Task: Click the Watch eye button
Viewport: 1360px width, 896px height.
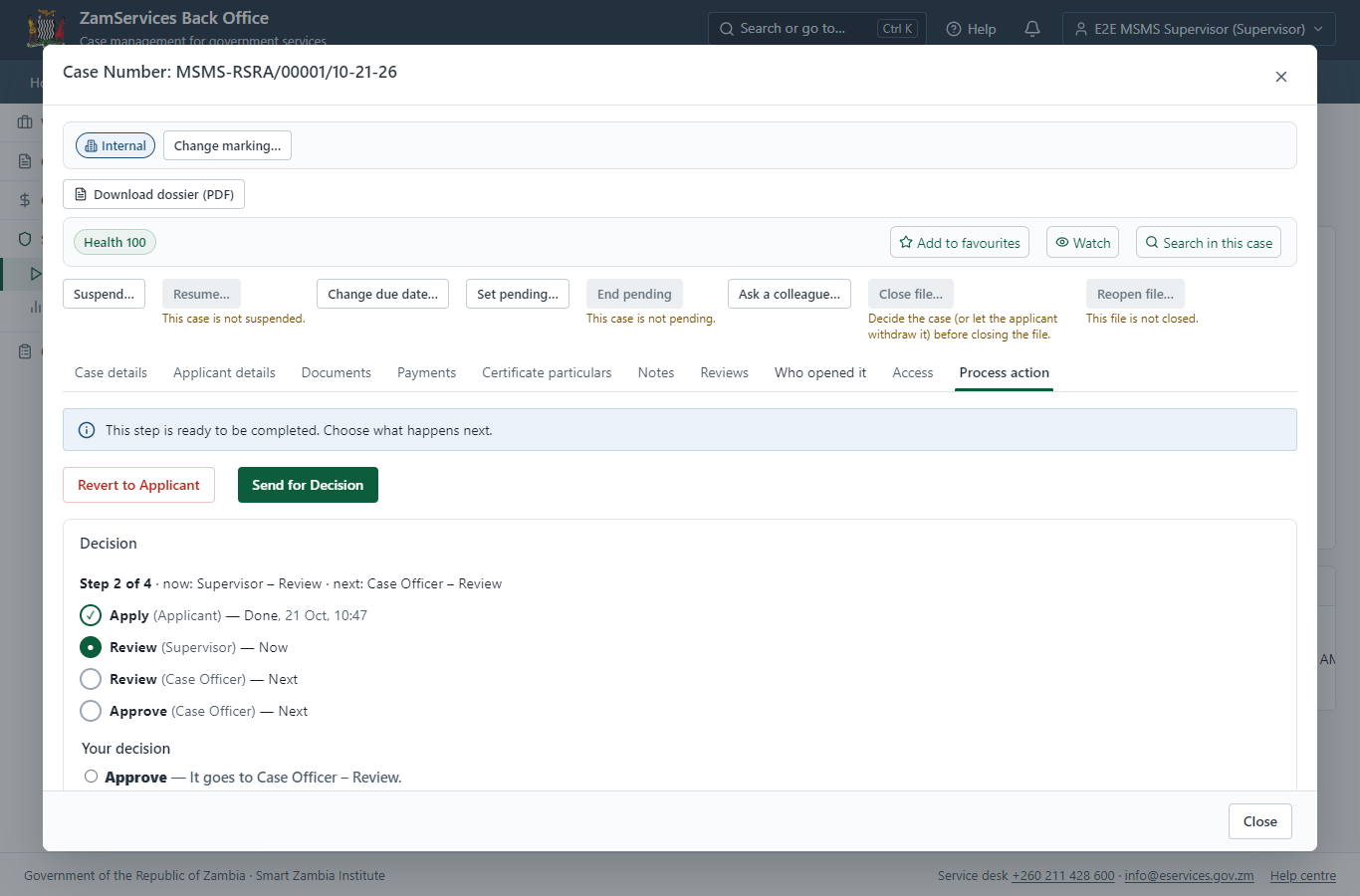Action: pyautogui.click(x=1082, y=243)
